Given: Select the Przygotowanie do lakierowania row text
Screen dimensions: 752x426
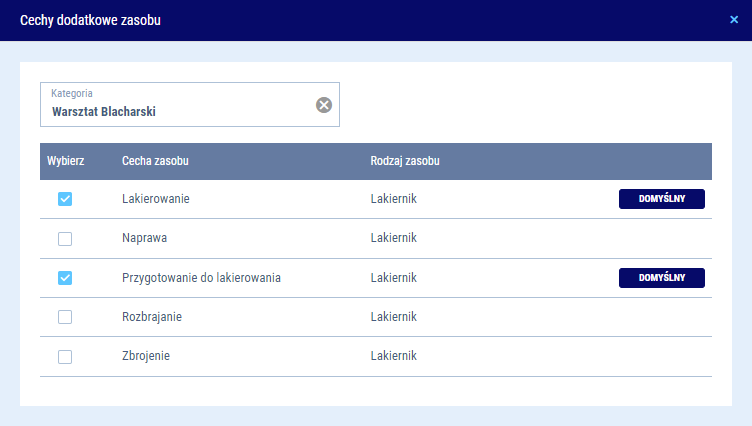Looking at the screenshot, I should click(x=201, y=278).
